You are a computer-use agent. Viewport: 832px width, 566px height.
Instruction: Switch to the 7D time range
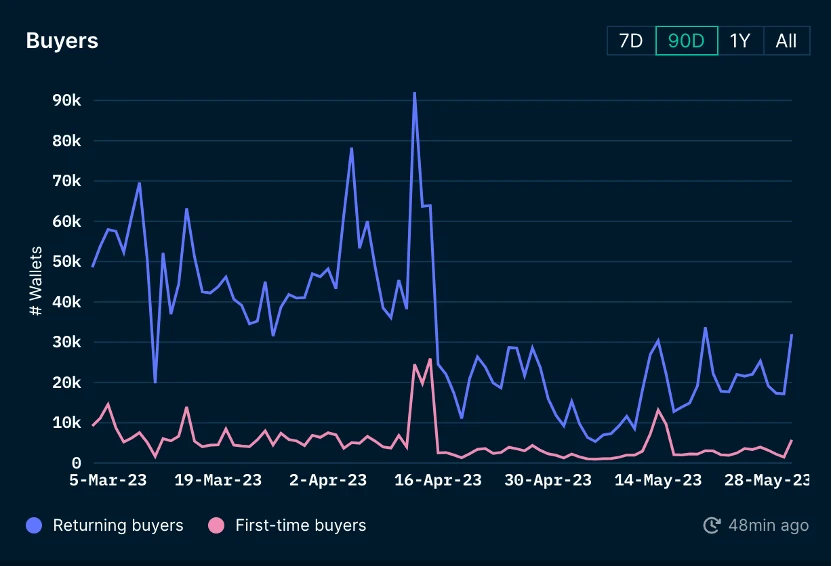coord(631,41)
